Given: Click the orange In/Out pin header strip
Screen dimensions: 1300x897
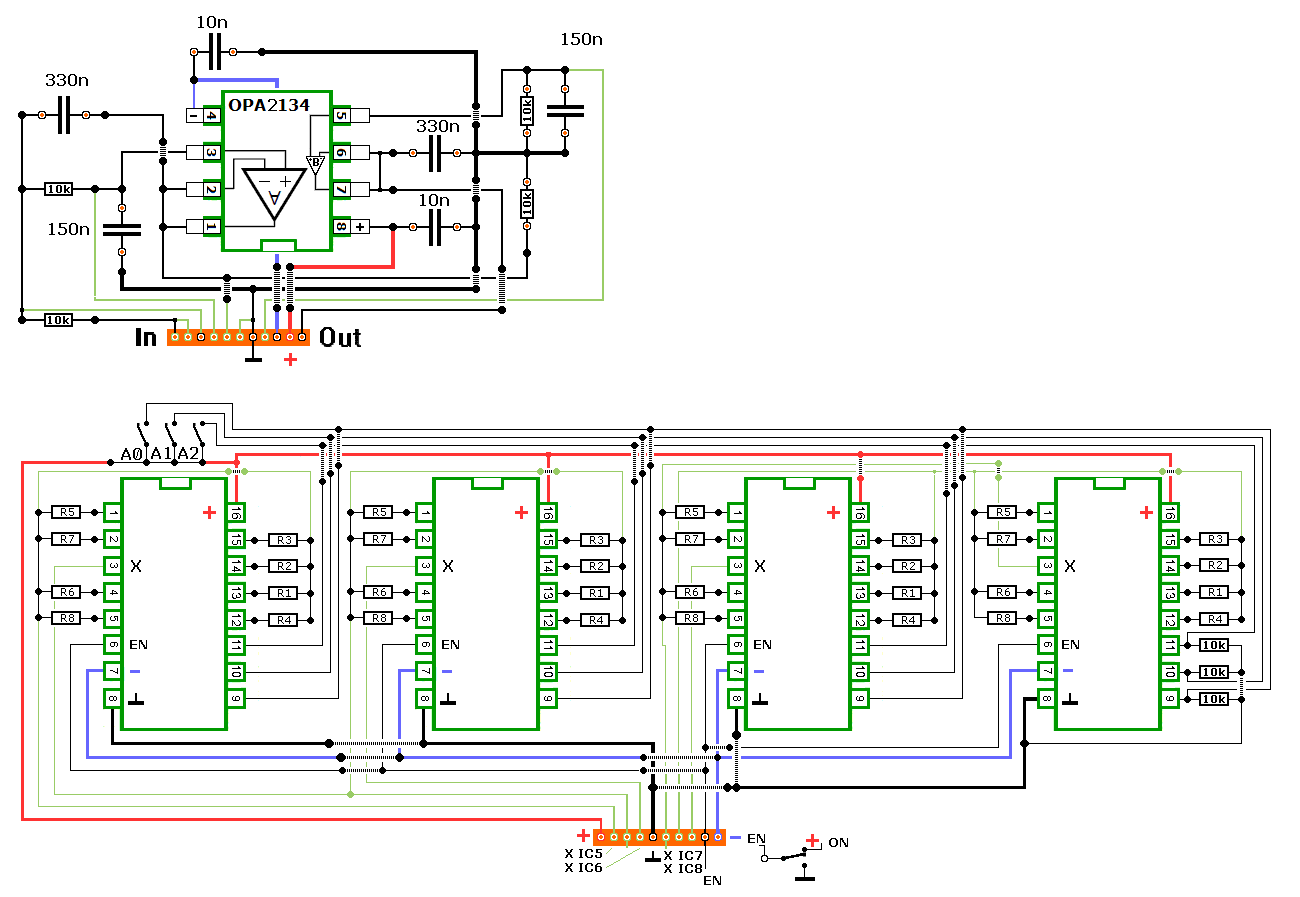Looking at the screenshot, I should (x=238, y=338).
